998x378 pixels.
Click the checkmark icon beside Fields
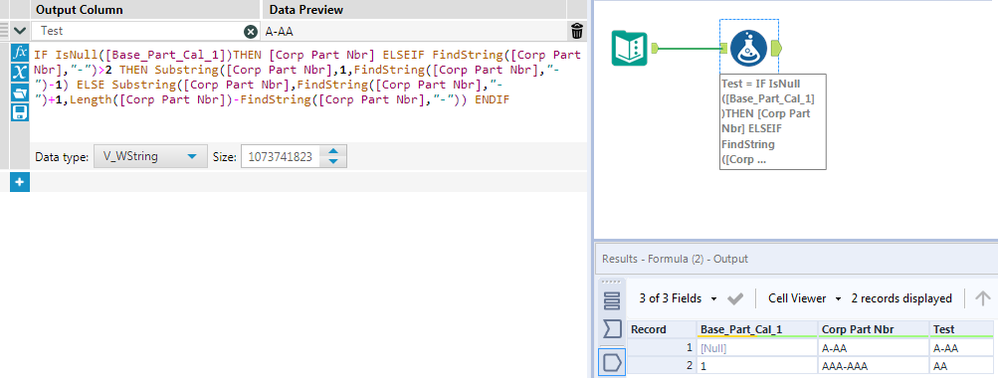tap(735, 298)
